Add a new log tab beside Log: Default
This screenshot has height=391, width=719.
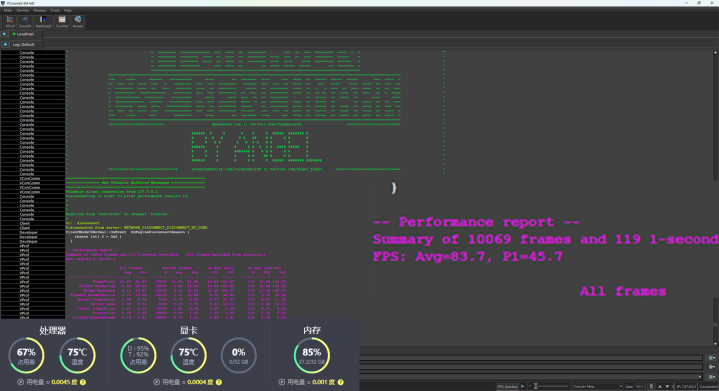[5, 44]
